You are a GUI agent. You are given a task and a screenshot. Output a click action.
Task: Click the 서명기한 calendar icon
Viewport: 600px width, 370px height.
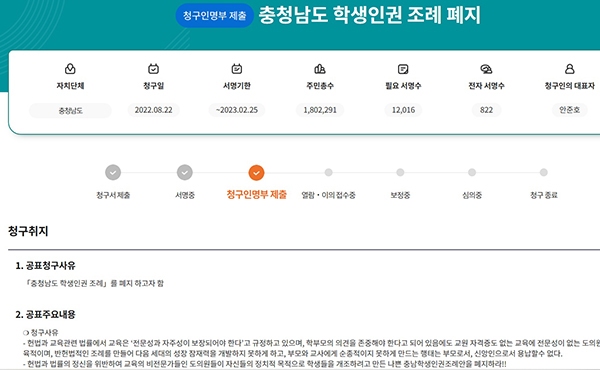pyautogui.click(x=237, y=69)
